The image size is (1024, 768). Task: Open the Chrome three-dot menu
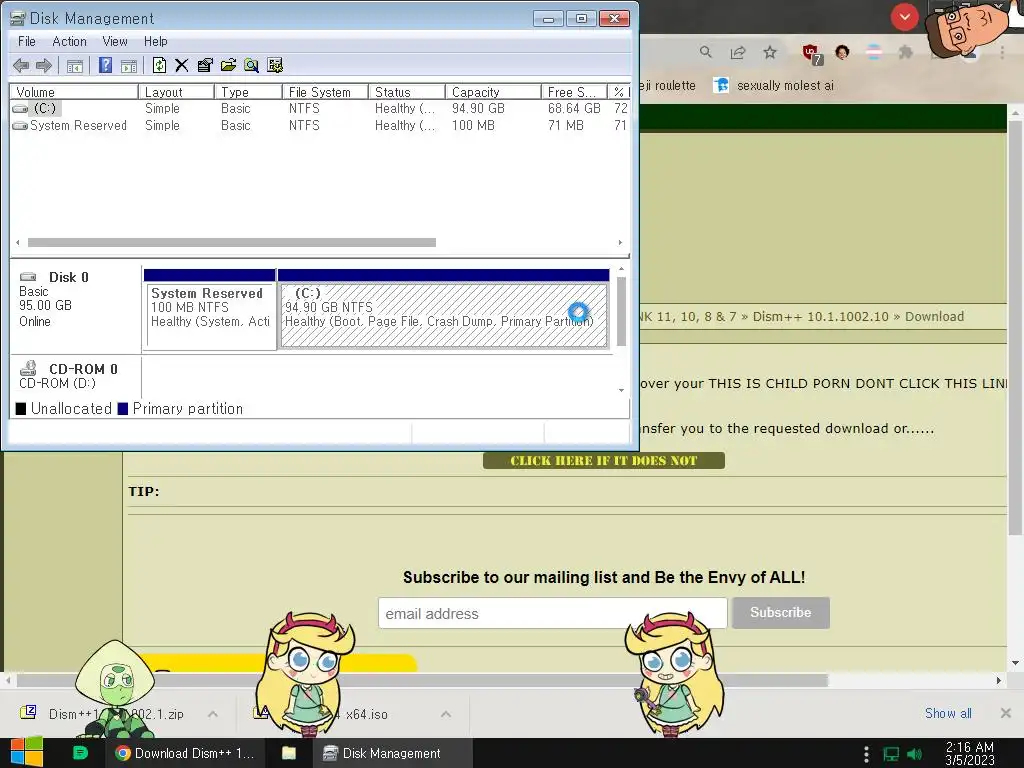(x=1002, y=52)
